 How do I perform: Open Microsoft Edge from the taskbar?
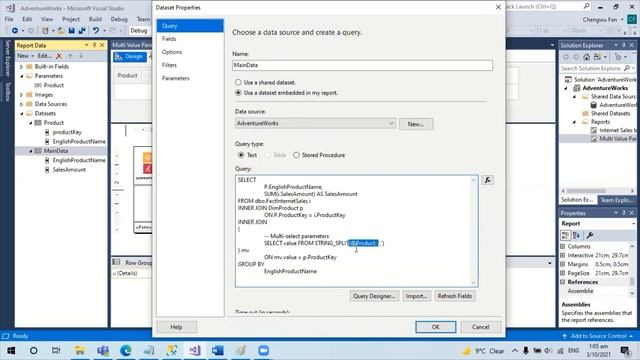tap(126, 351)
